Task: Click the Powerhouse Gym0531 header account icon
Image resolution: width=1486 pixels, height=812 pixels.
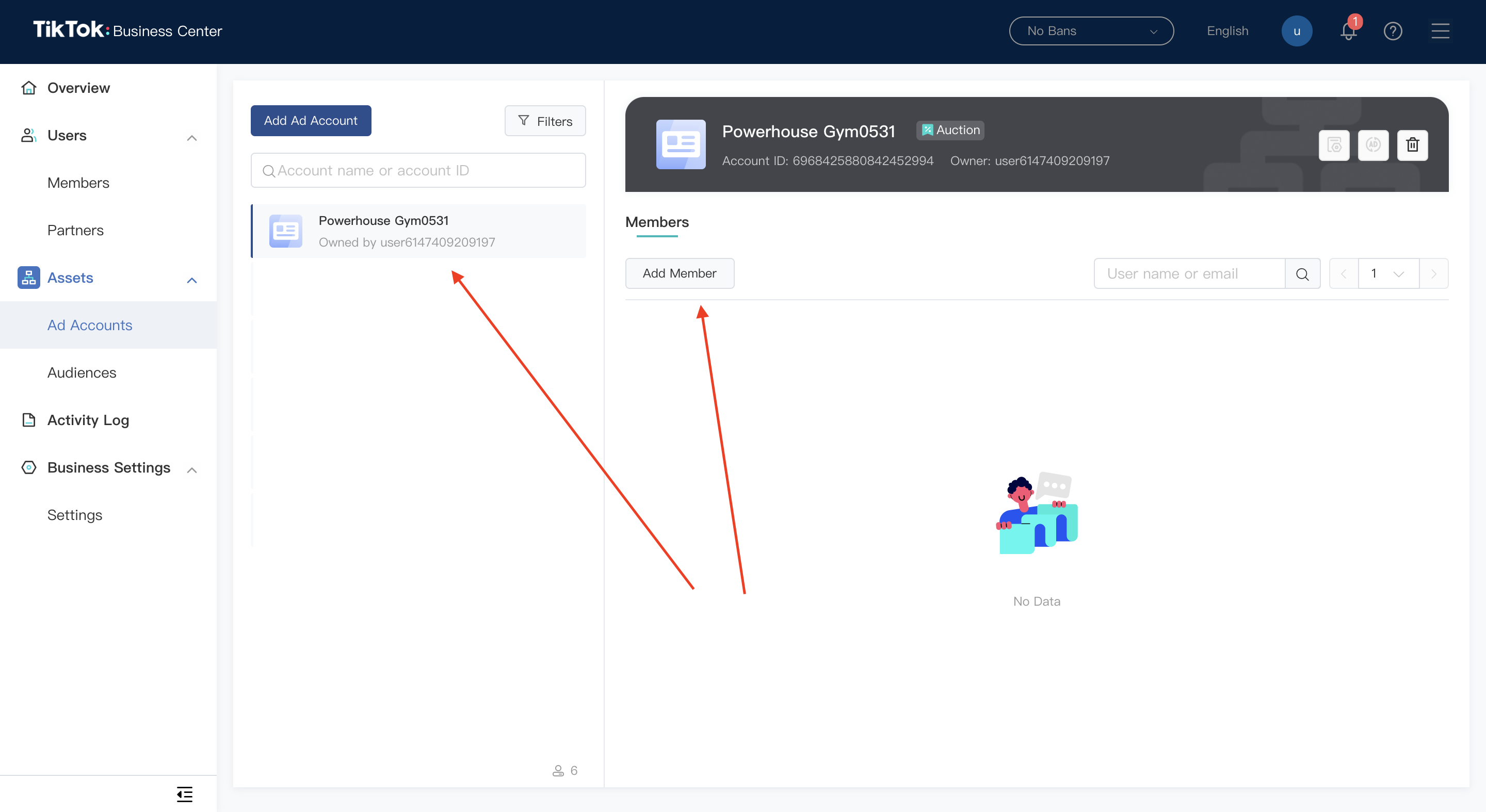Action: coord(680,145)
